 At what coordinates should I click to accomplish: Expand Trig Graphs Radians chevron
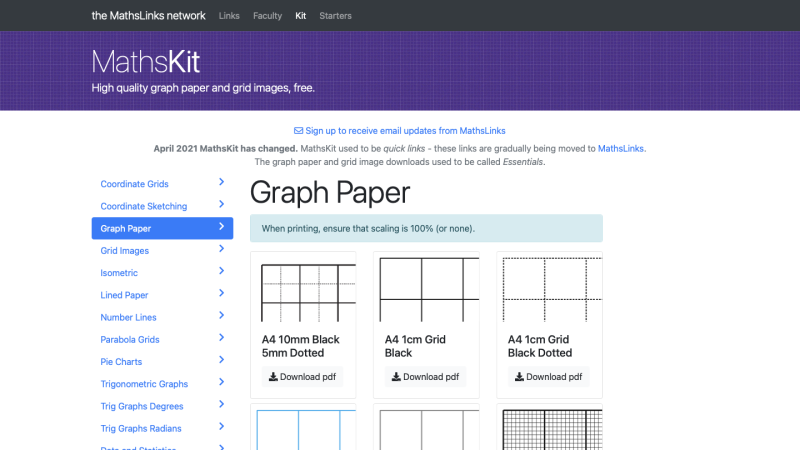(x=221, y=427)
